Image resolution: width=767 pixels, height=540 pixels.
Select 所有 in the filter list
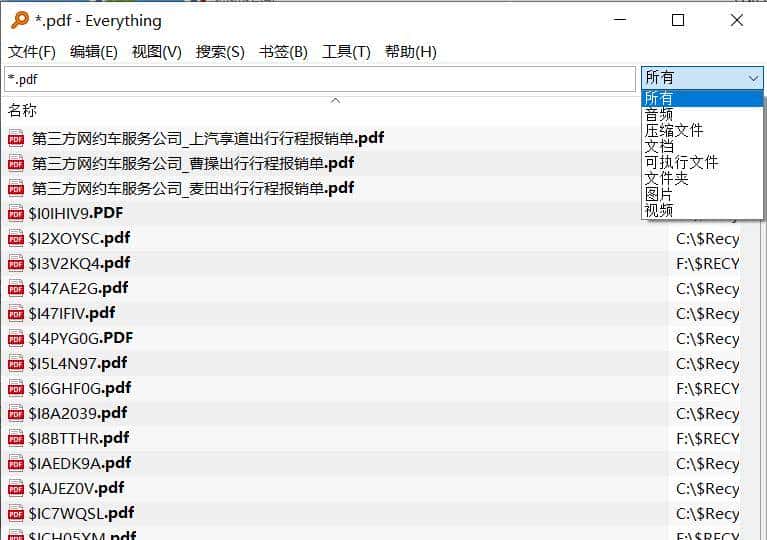click(702, 98)
